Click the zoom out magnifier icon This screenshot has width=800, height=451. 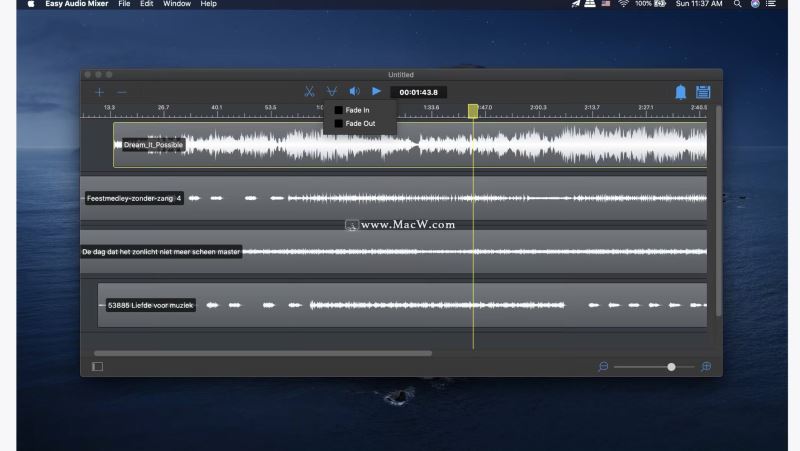tap(603, 367)
